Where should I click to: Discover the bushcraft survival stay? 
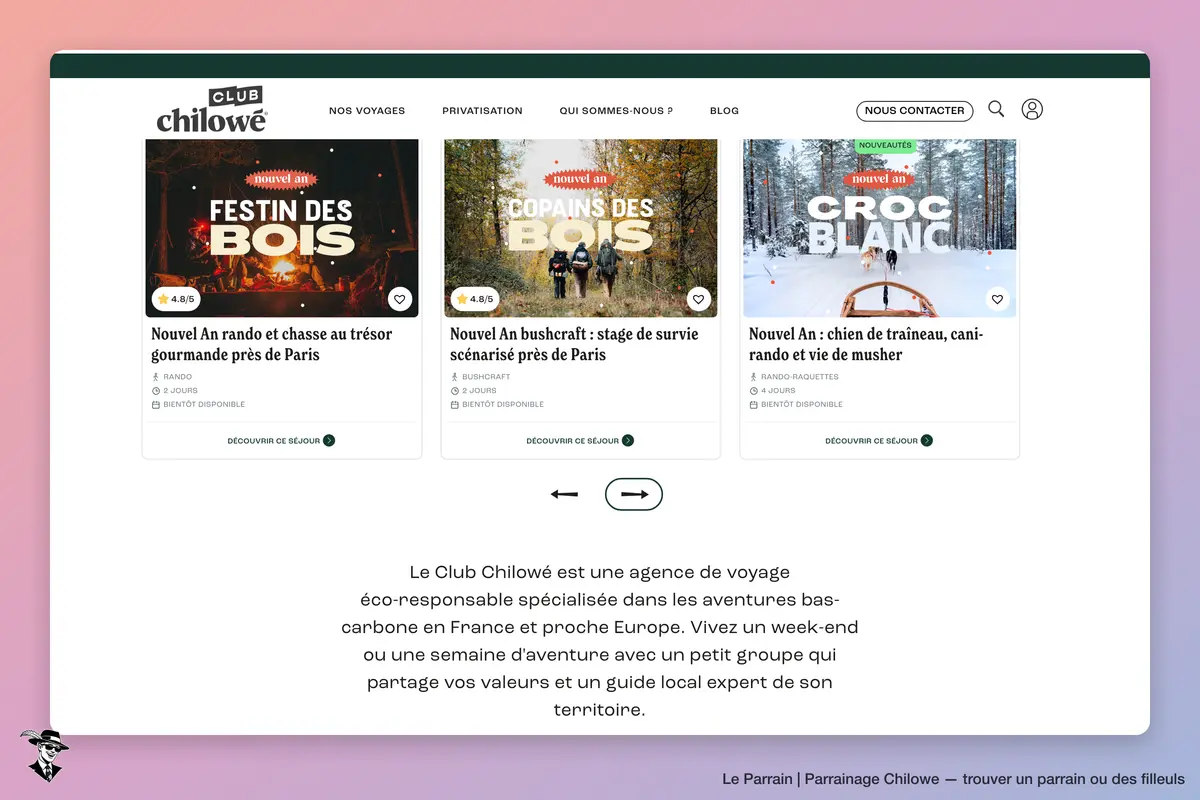[580, 440]
